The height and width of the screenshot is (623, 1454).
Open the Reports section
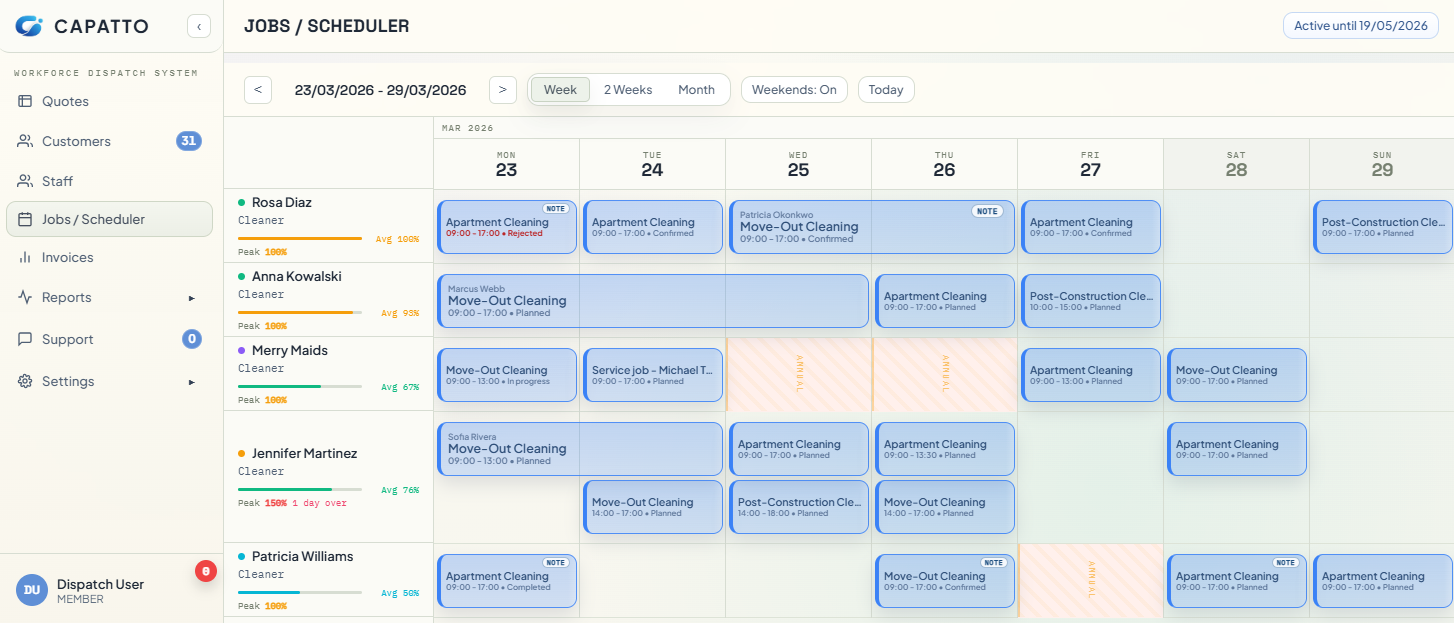pyautogui.click(x=65, y=297)
